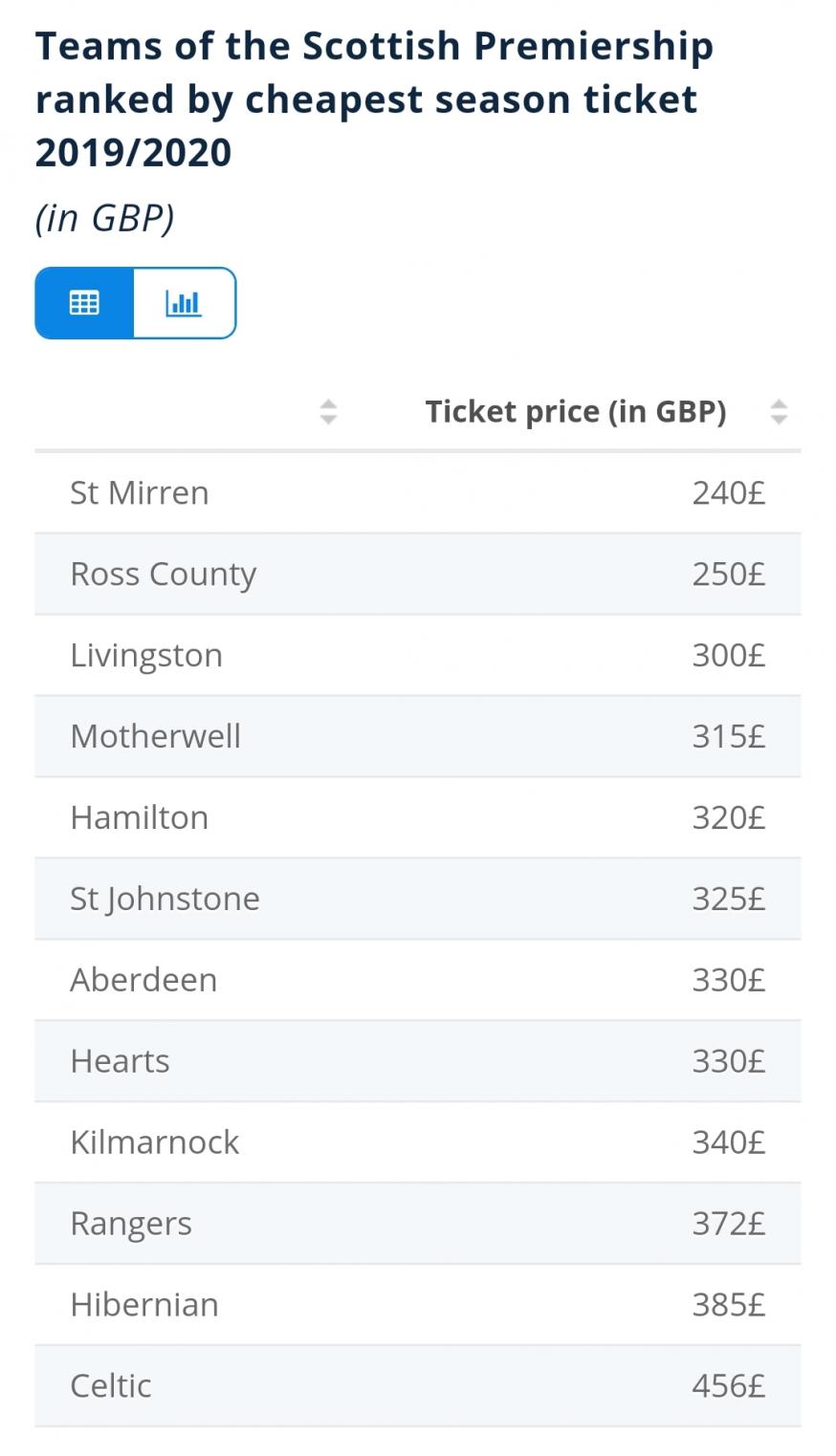Screen dimensions: 836x1456
Task: Click the Ticket price (in GBP) header
Action: point(575,411)
